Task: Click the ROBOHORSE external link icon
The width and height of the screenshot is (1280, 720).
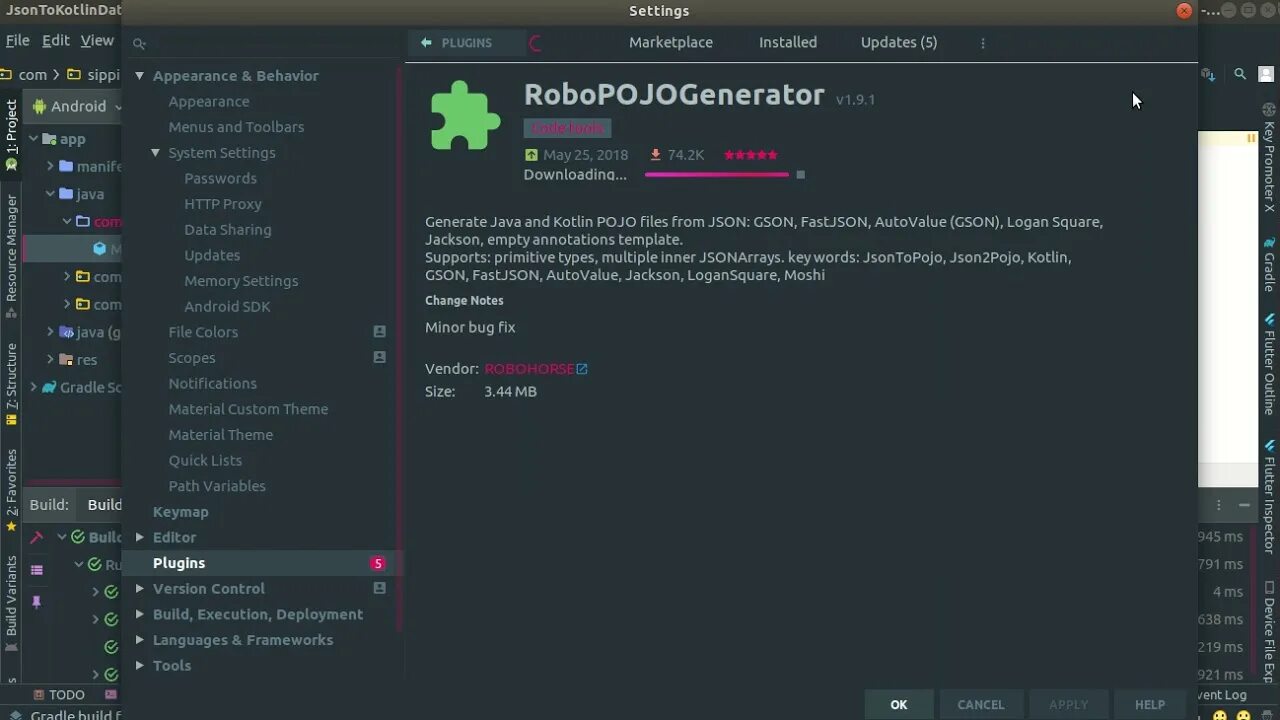Action: (x=582, y=369)
